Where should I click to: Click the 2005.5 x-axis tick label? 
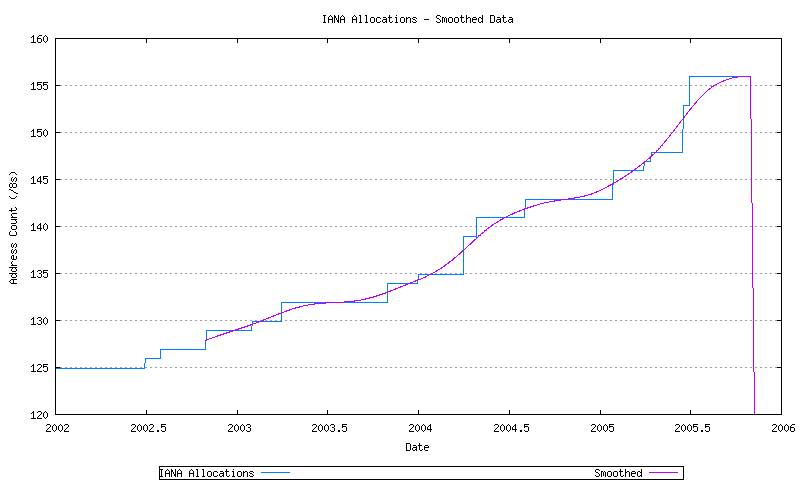tap(690, 428)
